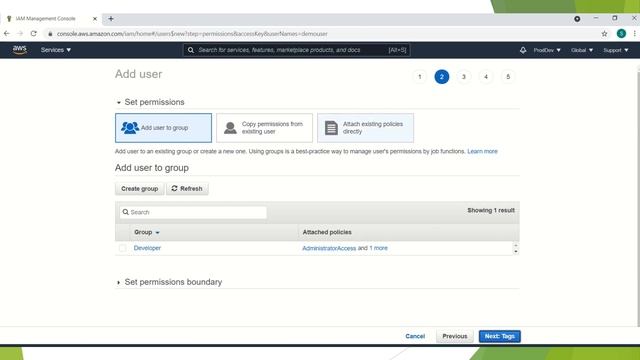640x360 pixels.
Task: Bookmark this page with the star
Action: (604, 34)
